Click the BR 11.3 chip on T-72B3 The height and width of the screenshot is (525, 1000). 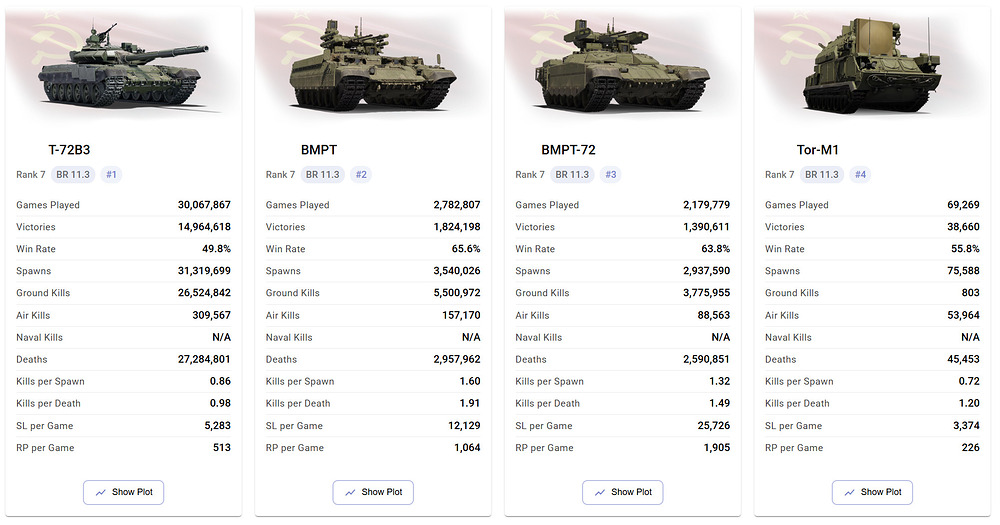73,175
